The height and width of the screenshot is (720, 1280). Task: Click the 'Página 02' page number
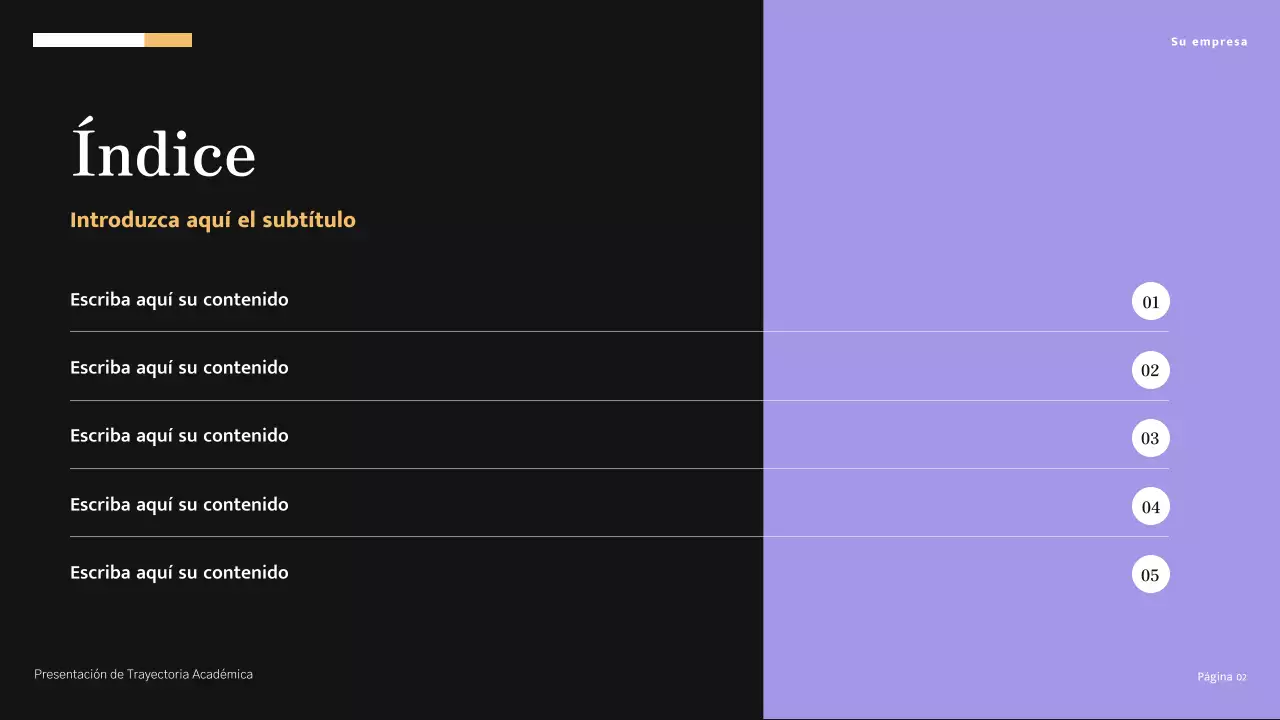[1221, 677]
